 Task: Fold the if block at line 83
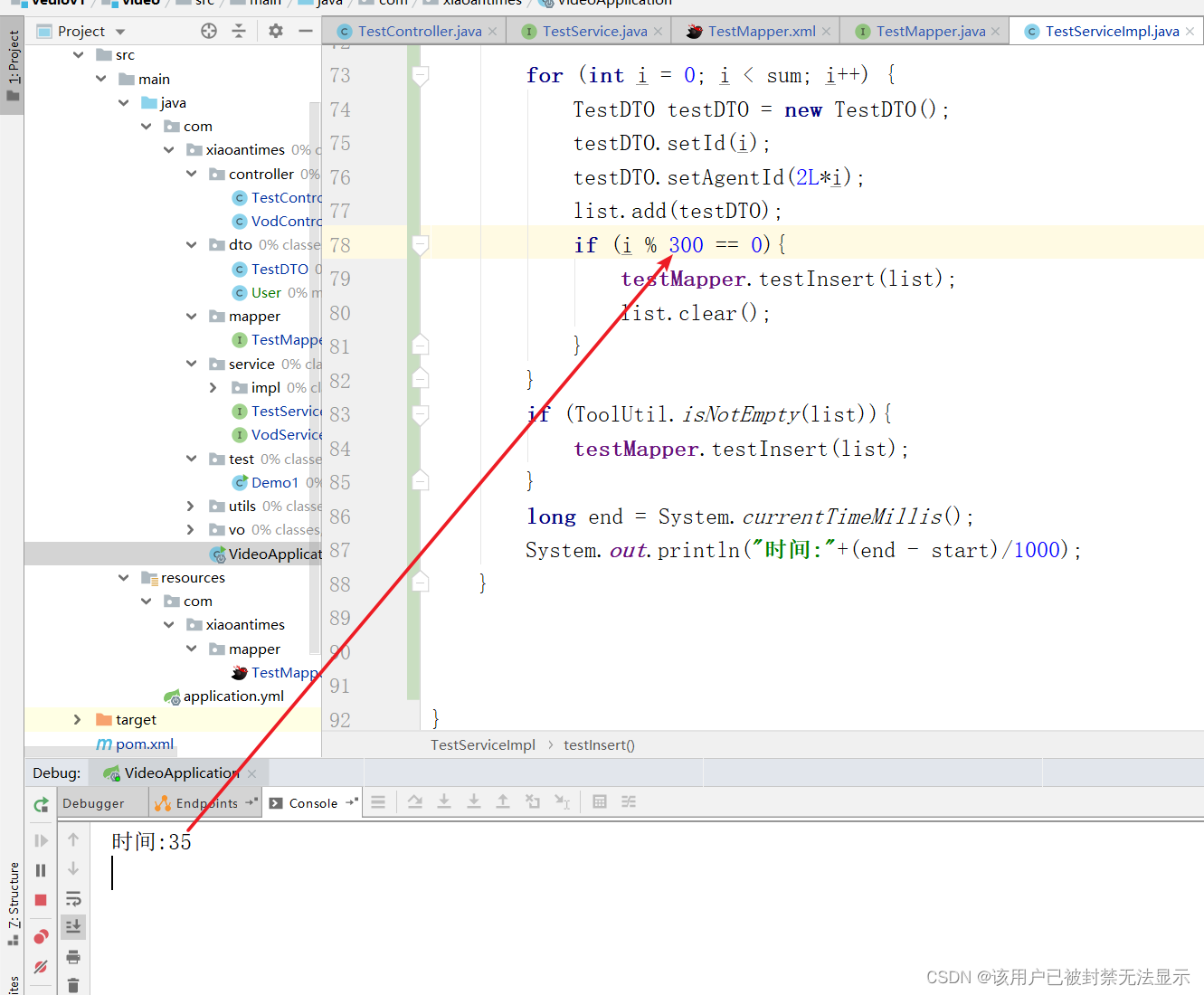click(420, 414)
